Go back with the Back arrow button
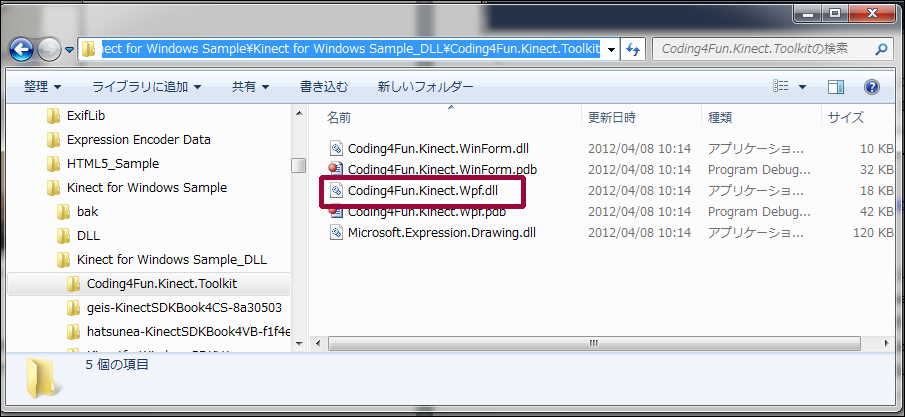Viewport: 905px width, 417px height. point(22,50)
